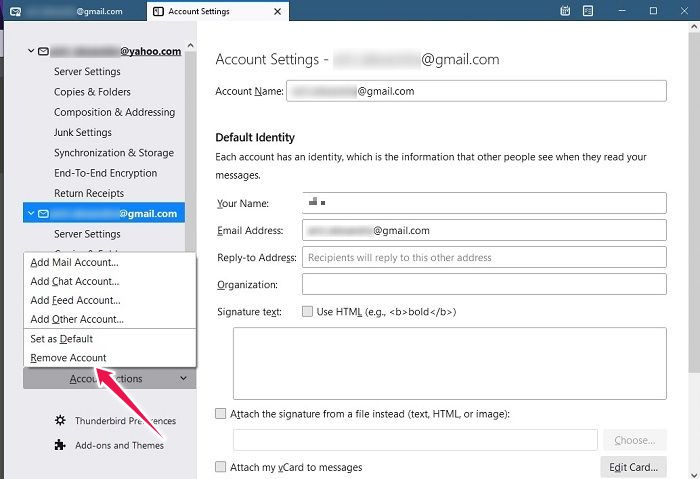This screenshot has height=479, width=700.
Task: Click the signature file path field
Action: tap(415, 440)
